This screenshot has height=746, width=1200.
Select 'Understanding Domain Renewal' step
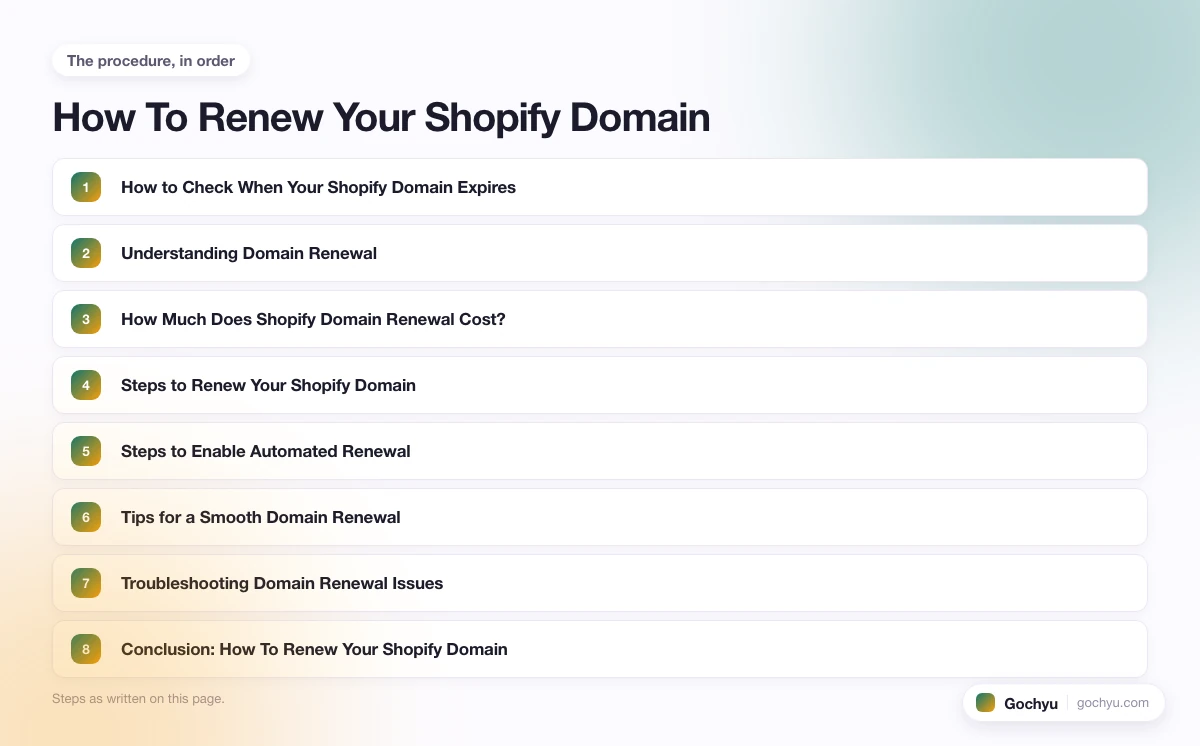pos(600,253)
